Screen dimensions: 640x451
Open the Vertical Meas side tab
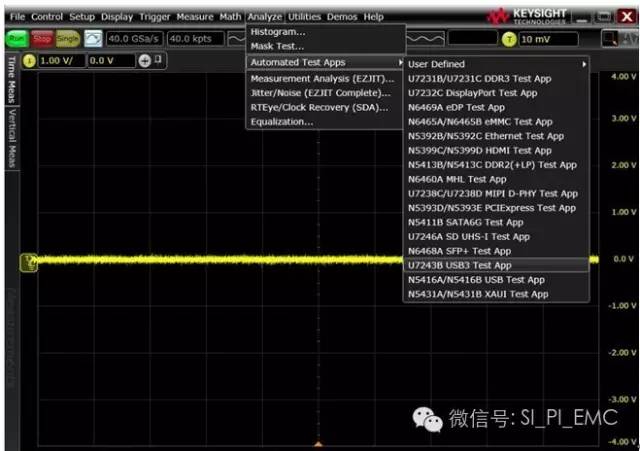point(11,142)
